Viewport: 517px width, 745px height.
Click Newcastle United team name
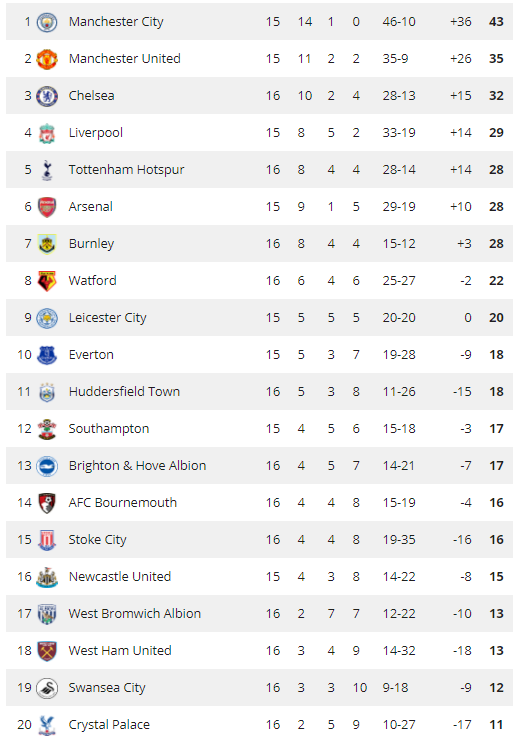click(x=120, y=577)
